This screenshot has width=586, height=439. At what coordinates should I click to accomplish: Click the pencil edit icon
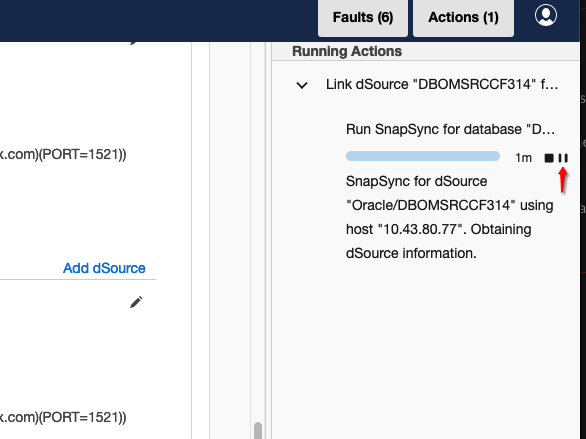tap(136, 302)
